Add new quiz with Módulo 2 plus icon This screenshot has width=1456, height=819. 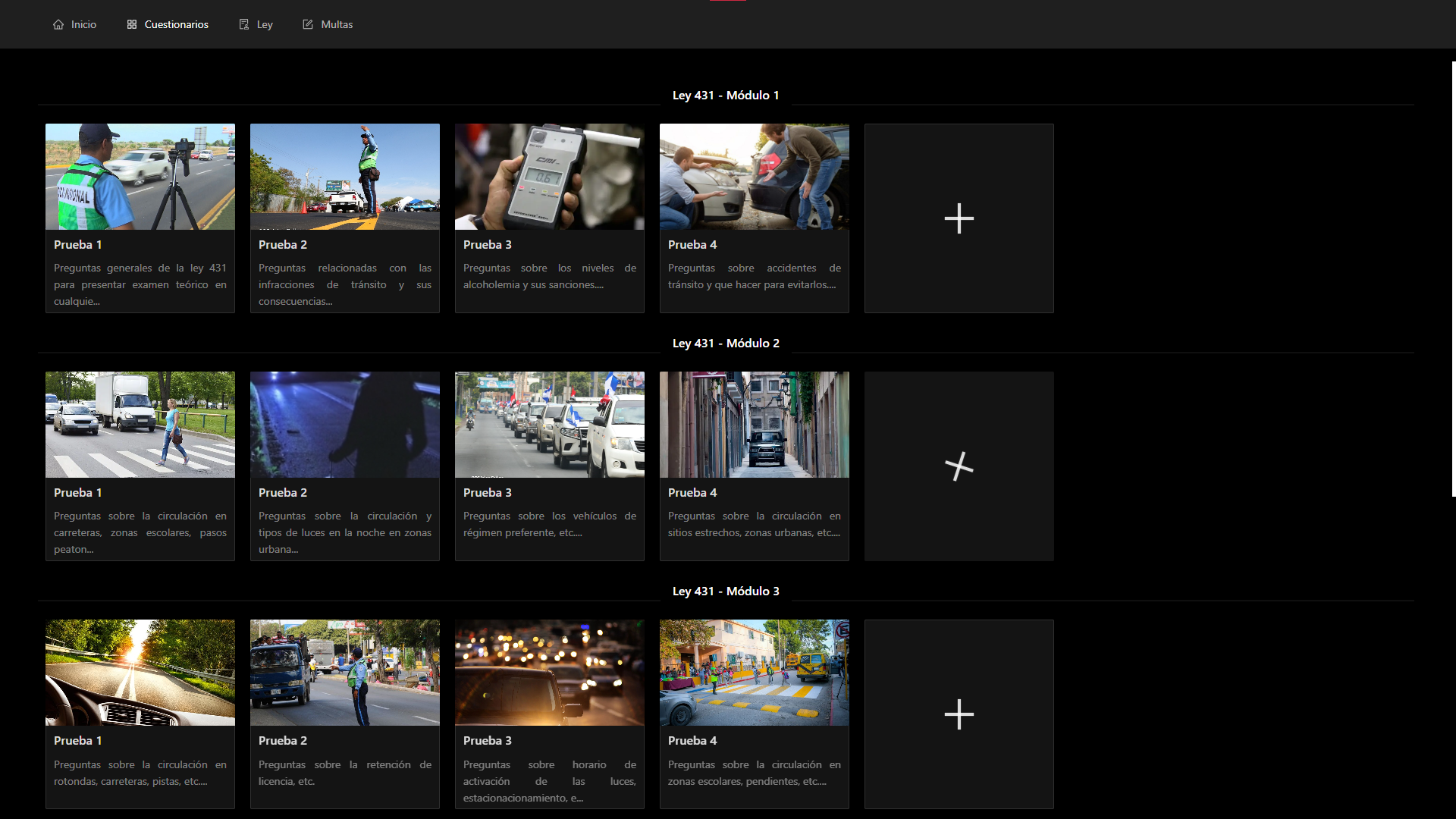pyautogui.click(x=959, y=466)
